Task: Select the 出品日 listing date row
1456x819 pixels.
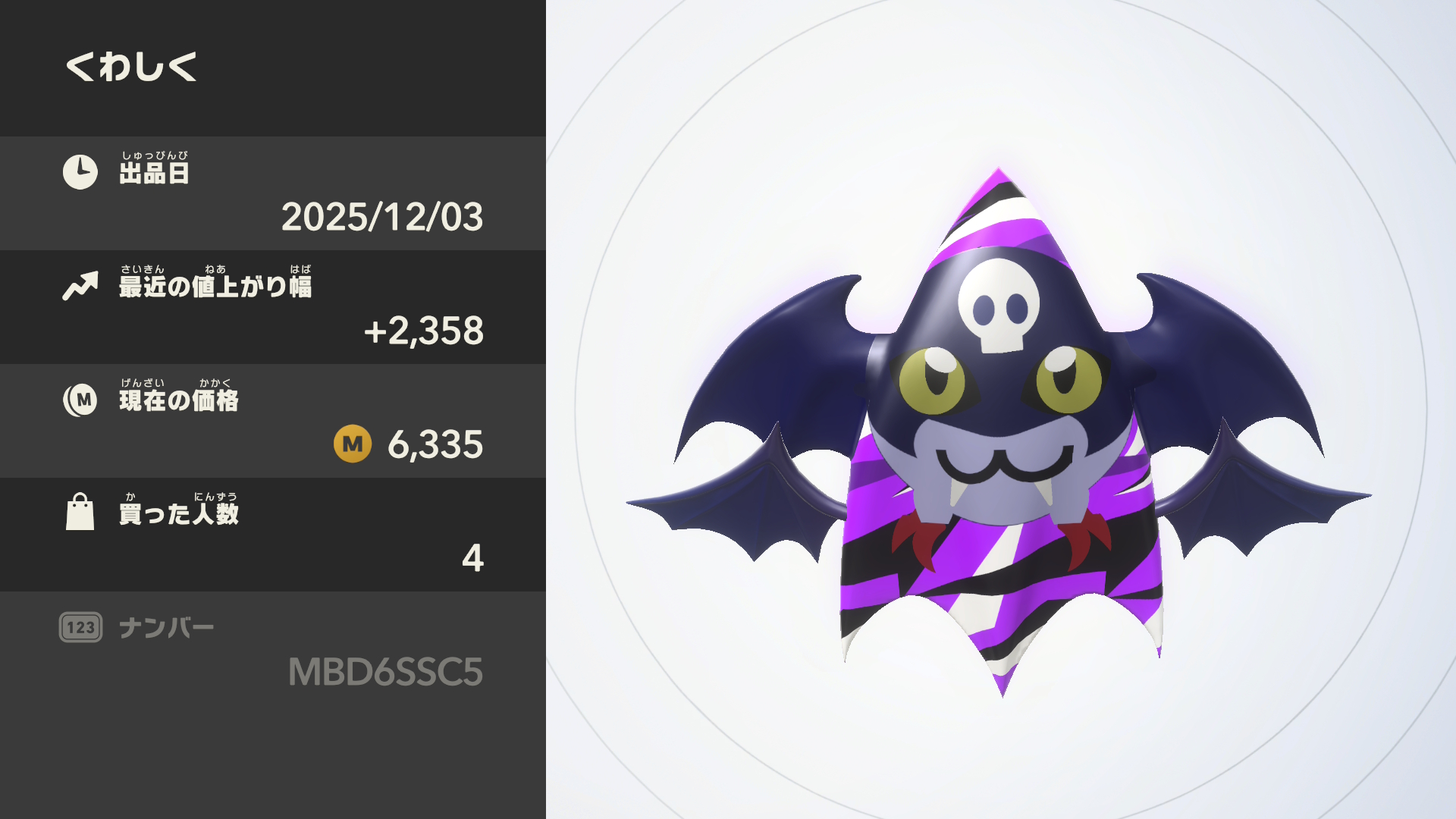Action: (273, 193)
